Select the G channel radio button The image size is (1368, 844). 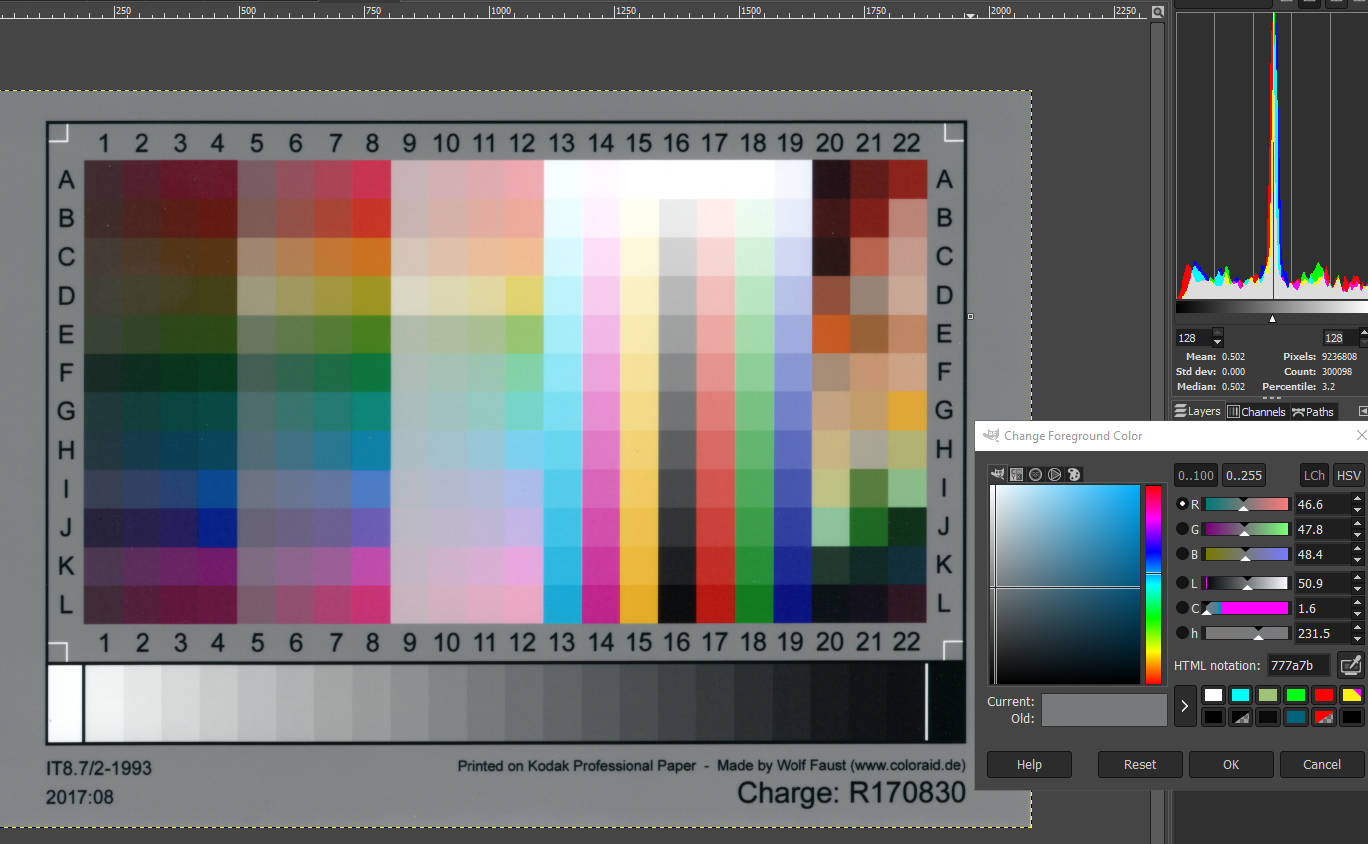point(1180,529)
